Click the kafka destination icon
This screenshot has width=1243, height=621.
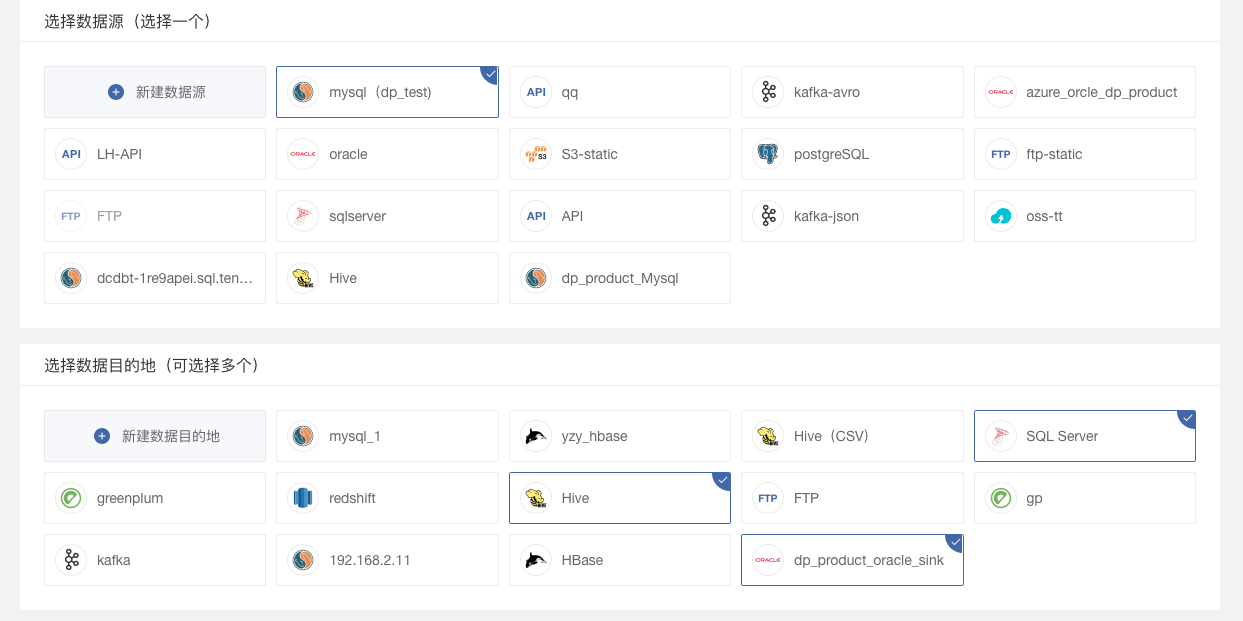click(71, 560)
